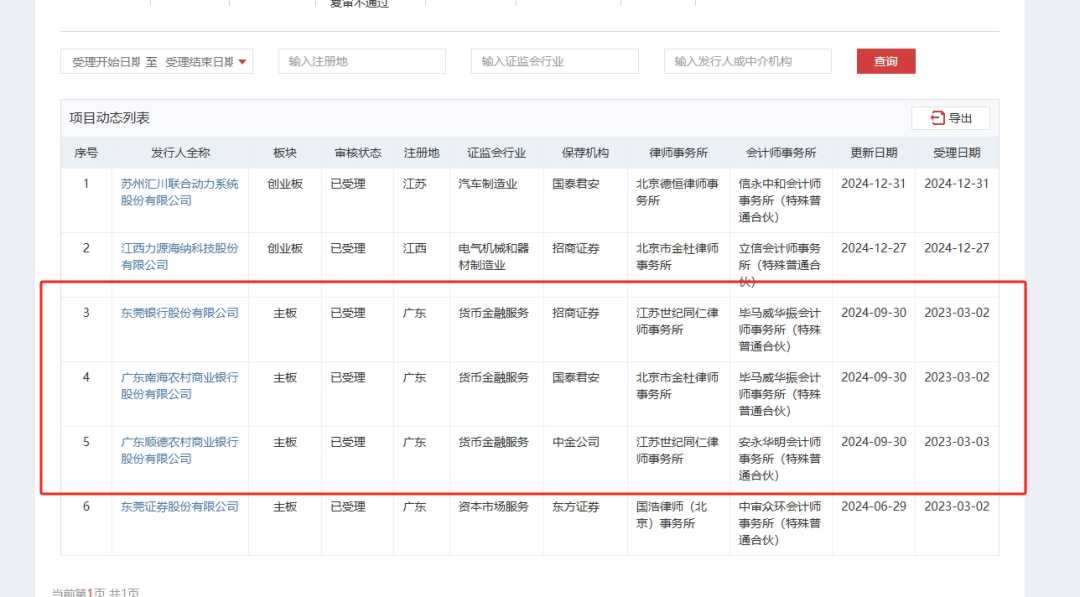
Task: Click the 受理结束日期 end date field
Action: (200, 62)
